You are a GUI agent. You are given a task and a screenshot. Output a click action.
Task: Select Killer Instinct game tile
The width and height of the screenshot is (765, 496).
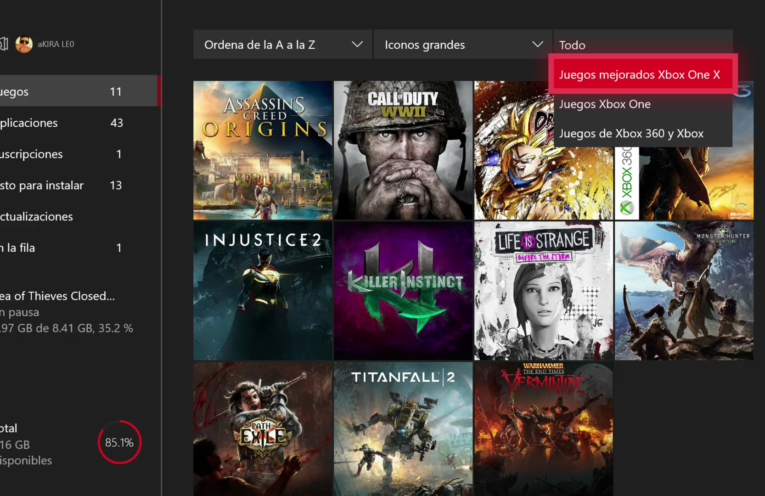pos(403,291)
